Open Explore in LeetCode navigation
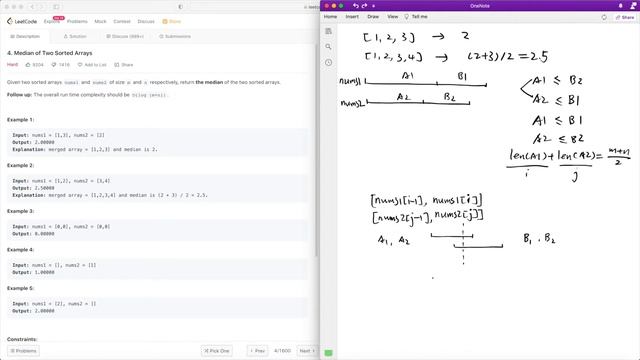 51,21
